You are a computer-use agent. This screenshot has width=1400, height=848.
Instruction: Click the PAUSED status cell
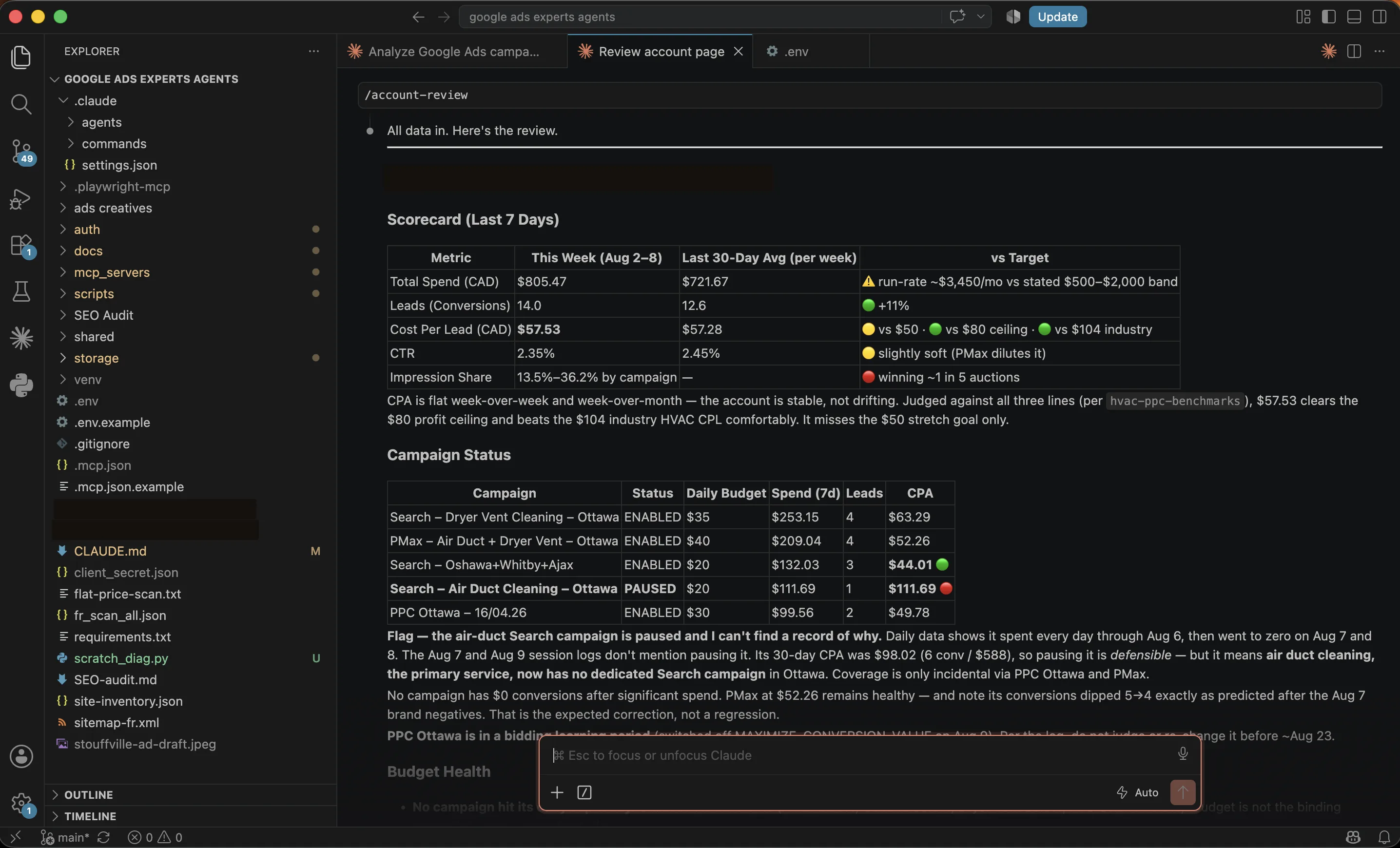coord(652,588)
